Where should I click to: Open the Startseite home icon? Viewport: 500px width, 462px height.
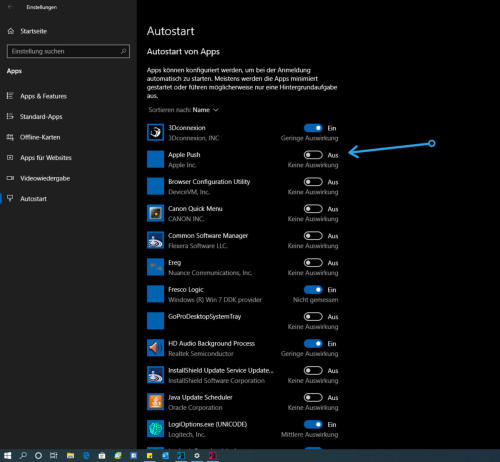[11, 31]
